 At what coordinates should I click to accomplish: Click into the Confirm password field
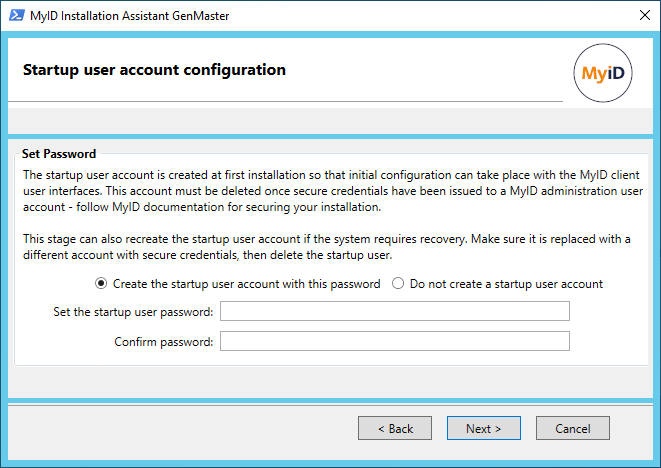395,341
